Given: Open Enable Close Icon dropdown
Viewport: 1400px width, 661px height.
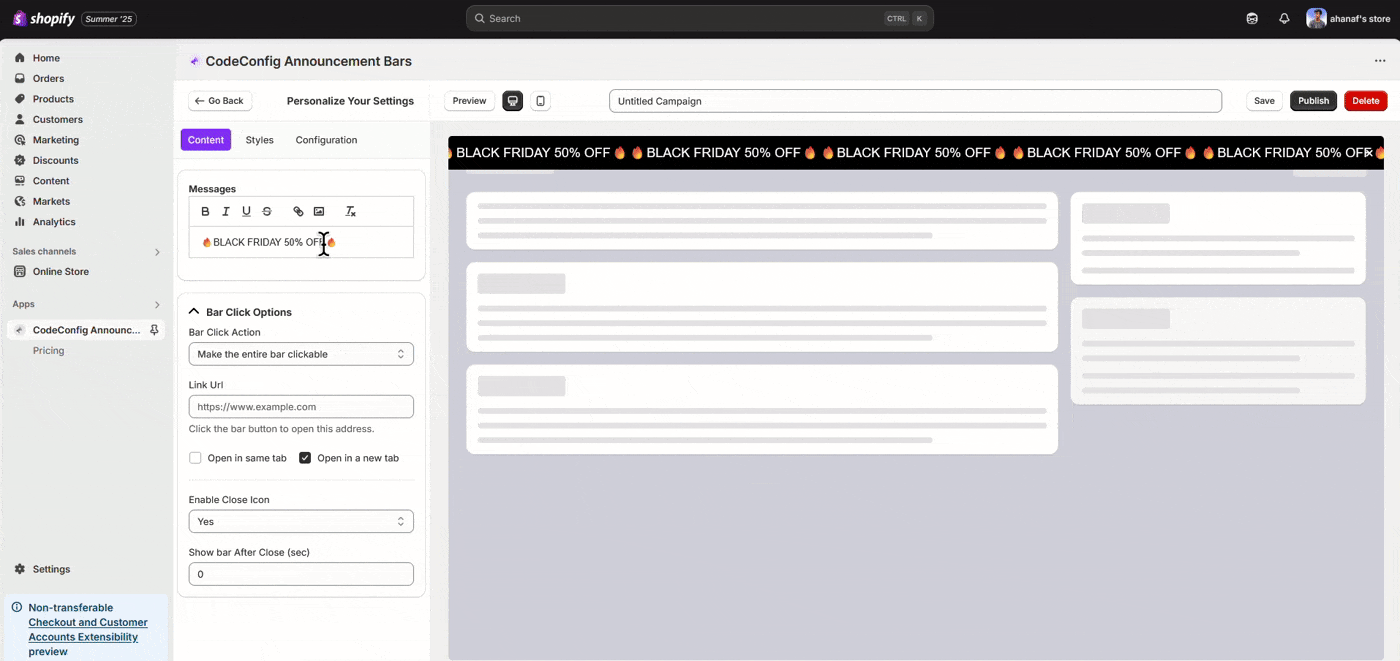Looking at the screenshot, I should click(x=301, y=521).
